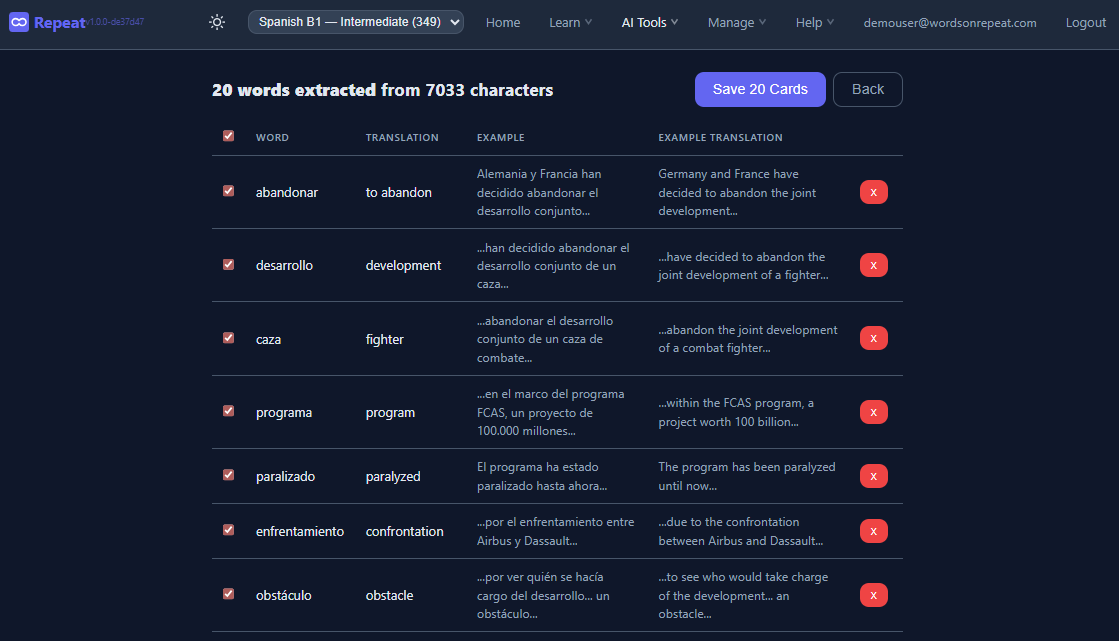Remove the enfrentamiento row with its x button
This screenshot has height=641, width=1119.
[x=874, y=531]
